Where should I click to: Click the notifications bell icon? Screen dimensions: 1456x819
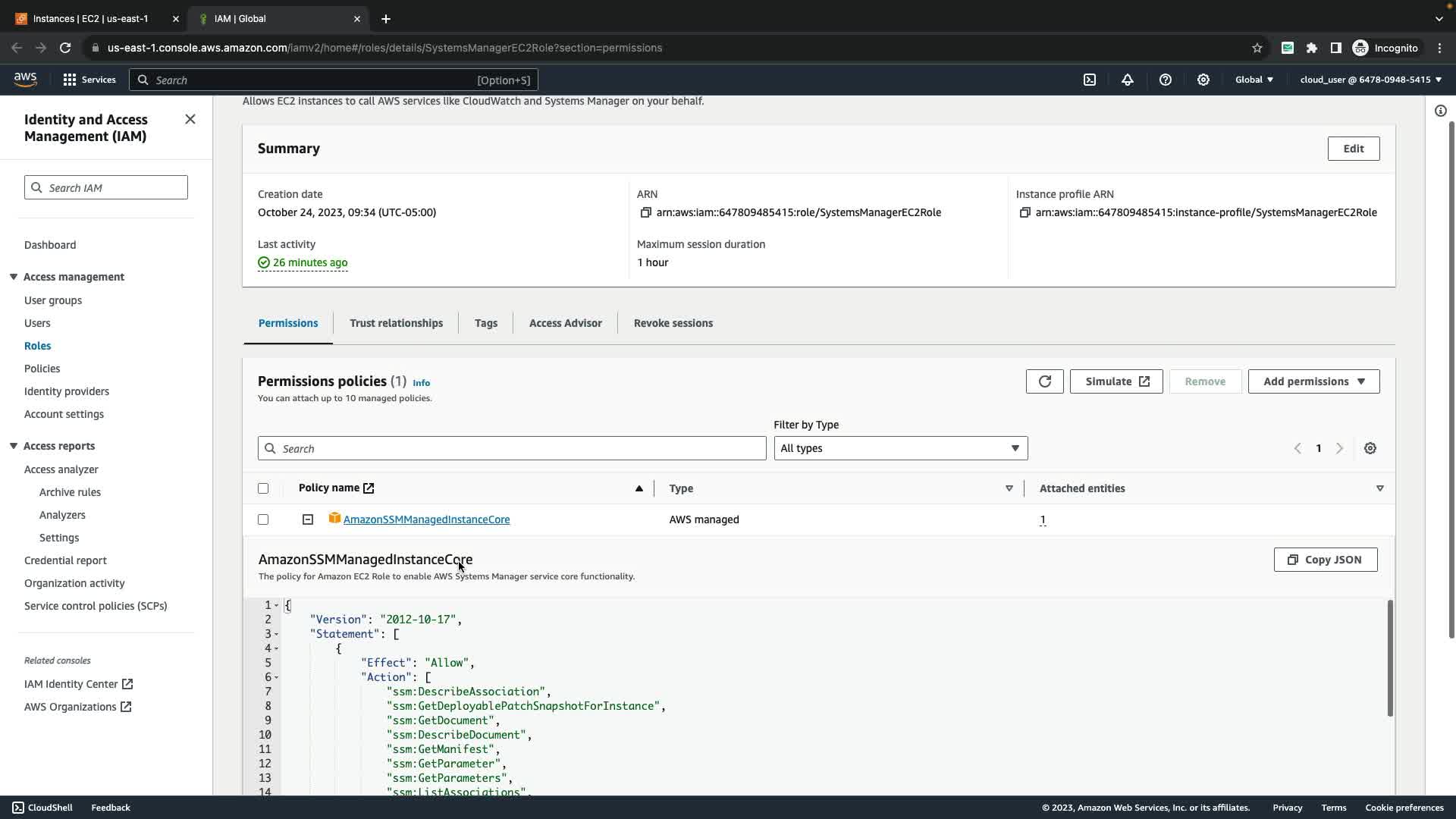tap(1128, 80)
